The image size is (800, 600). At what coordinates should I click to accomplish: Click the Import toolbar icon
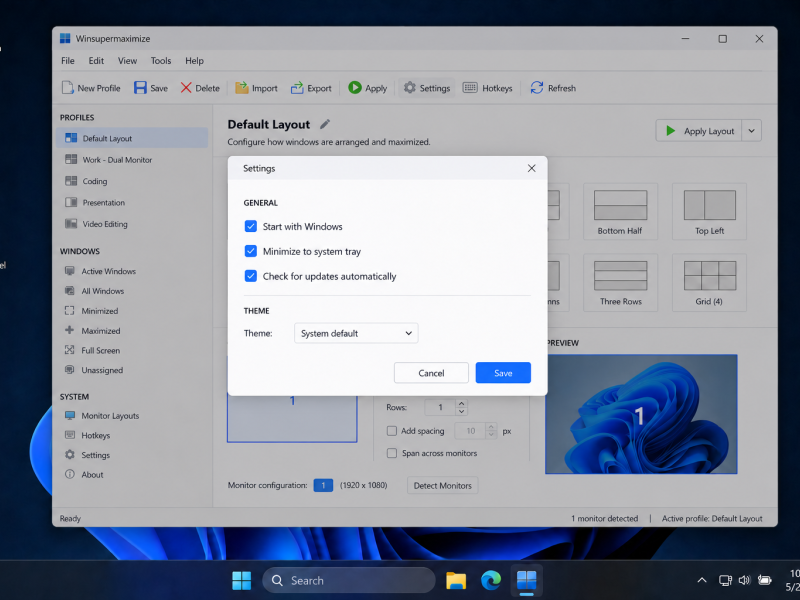pos(241,88)
